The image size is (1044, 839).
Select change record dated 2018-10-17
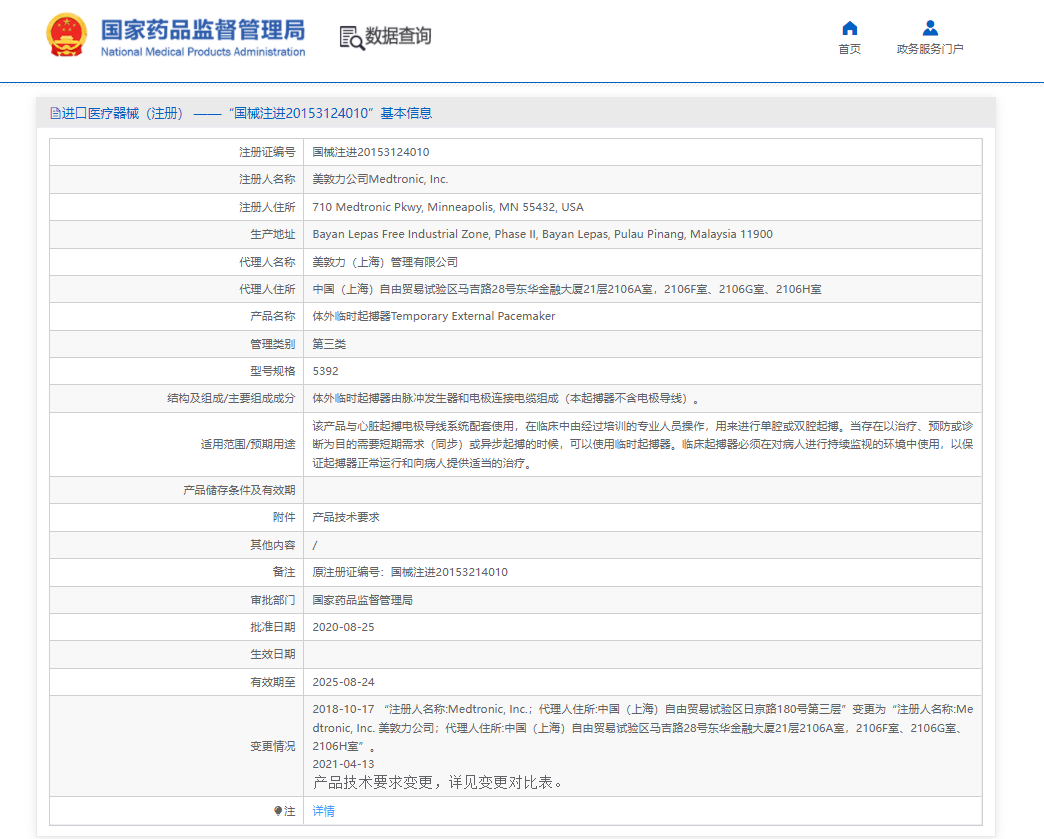643,728
